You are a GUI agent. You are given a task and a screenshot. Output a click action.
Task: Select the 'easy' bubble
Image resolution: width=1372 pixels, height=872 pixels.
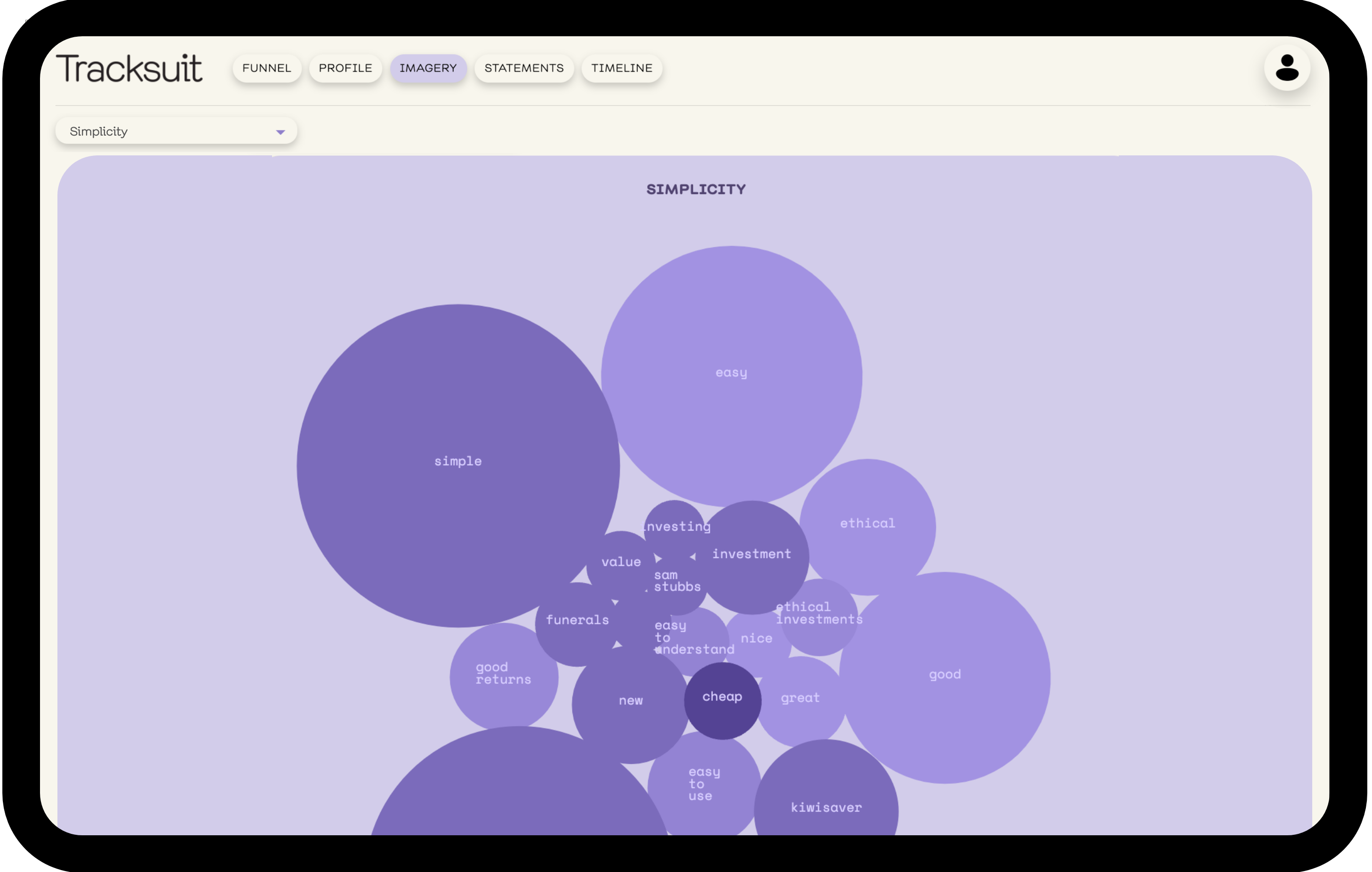click(x=731, y=373)
